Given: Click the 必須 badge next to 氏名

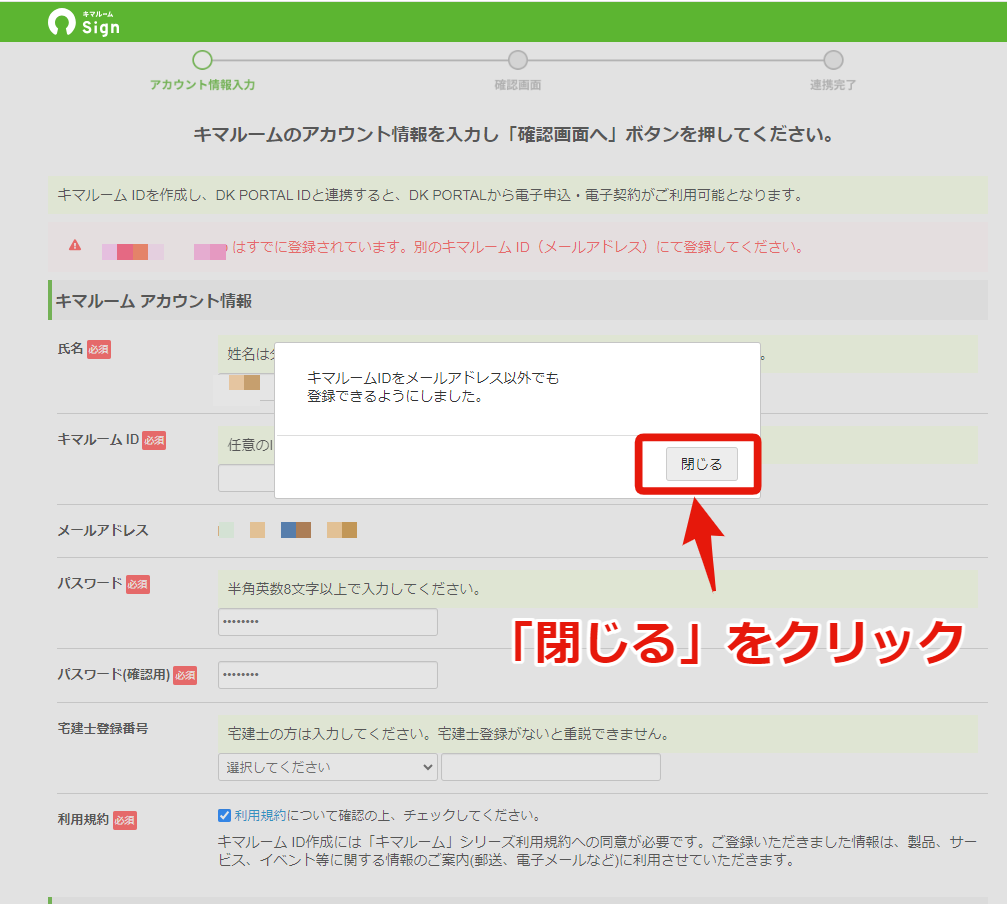Looking at the screenshot, I should pos(99,349).
